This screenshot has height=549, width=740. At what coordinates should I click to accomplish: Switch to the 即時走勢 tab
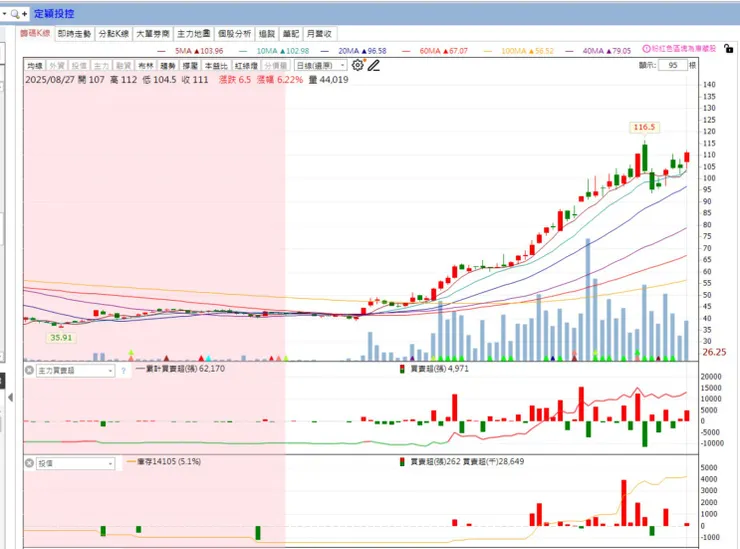click(74, 34)
